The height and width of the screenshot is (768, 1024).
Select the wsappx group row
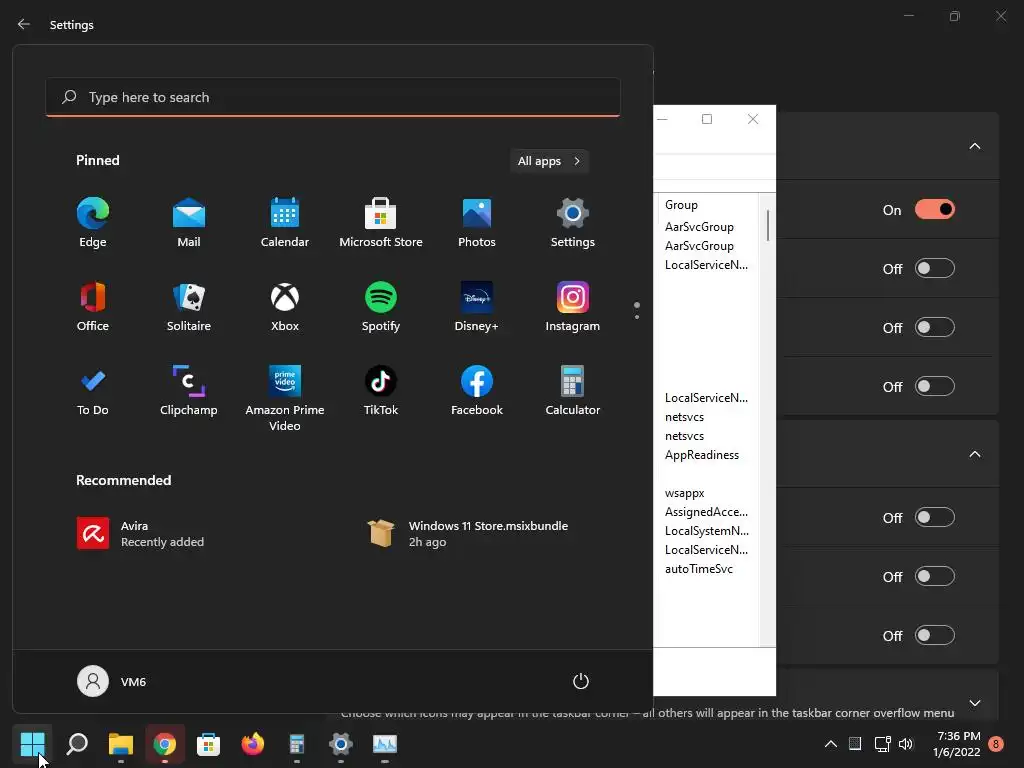tap(684, 493)
